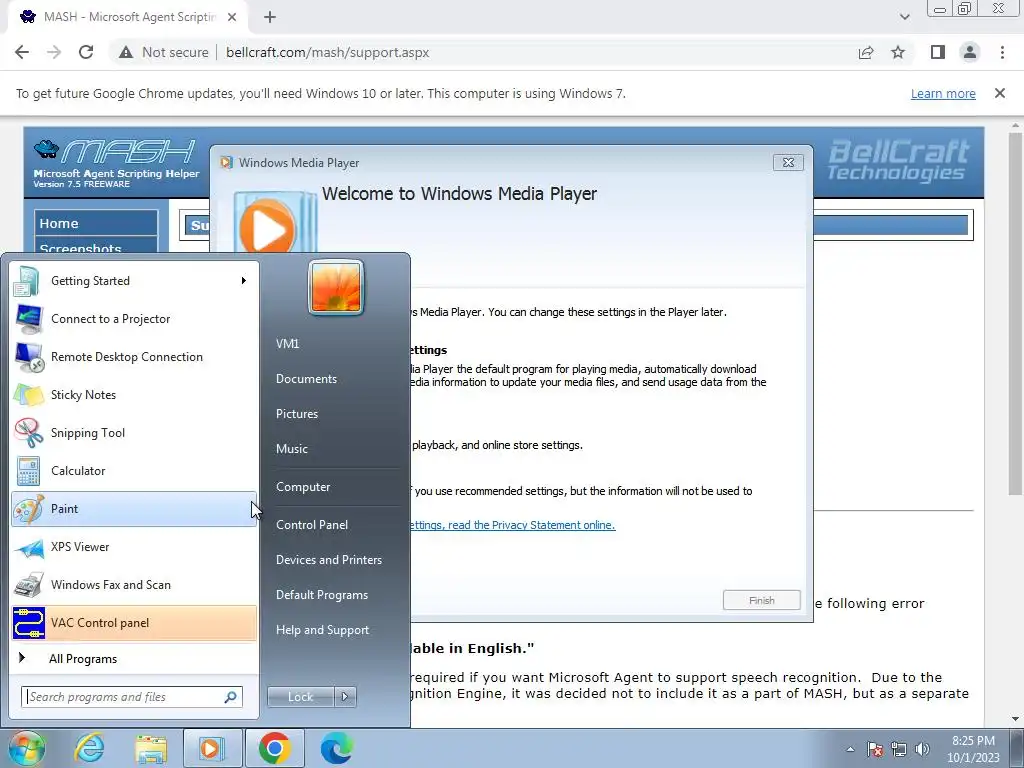This screenshot has height=768, width=1024.
Task: Switch to Chrome on the taskbar
Action: pyautogui.click(x=274, y=748)
